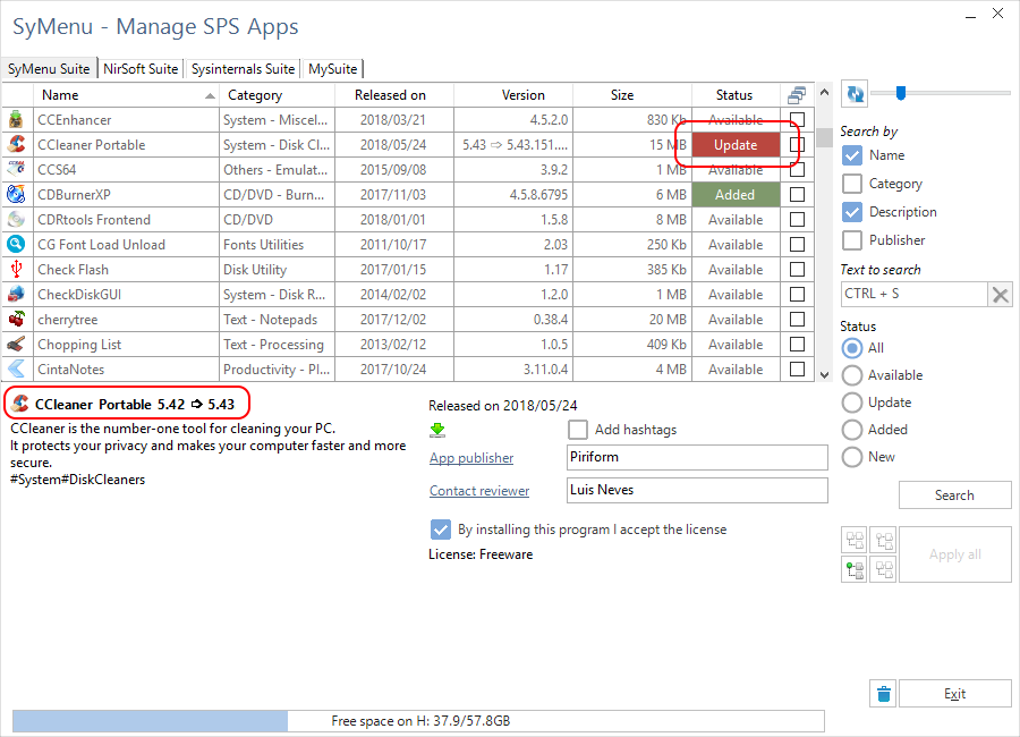This screenshot has height=737, width=1020.
Task: Open the Contact reviewer link
Action: pyautogui.click(x=479, y=491)
